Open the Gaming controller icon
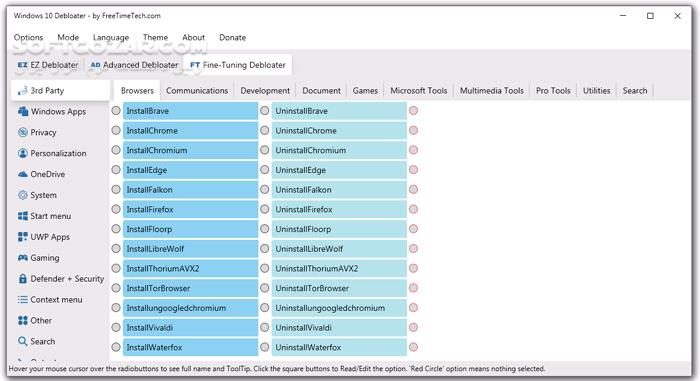This screenshot has width=700, height=381. click(23, 258)
